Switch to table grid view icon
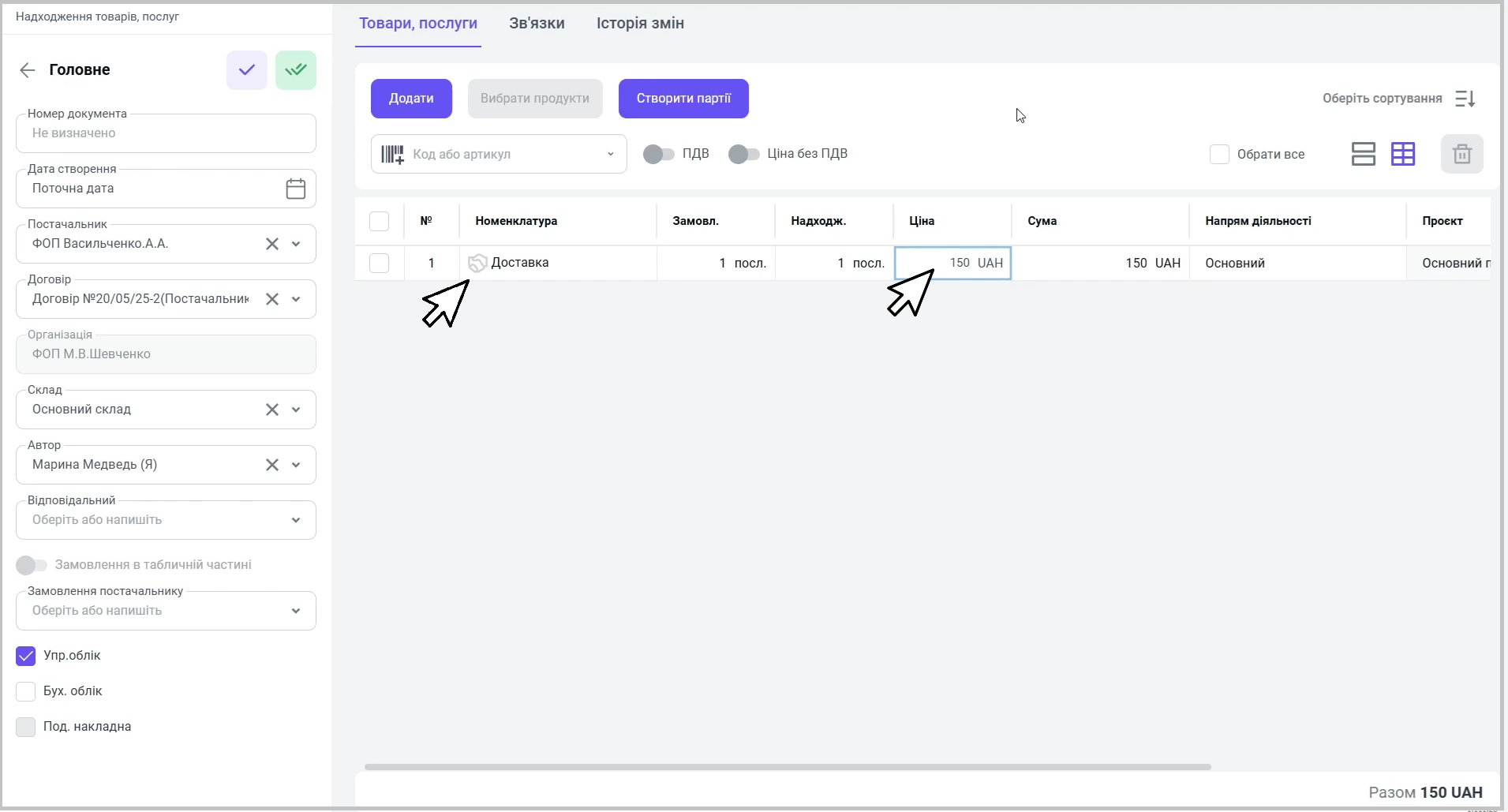The image size is (1508, 812). (1402, 154)
